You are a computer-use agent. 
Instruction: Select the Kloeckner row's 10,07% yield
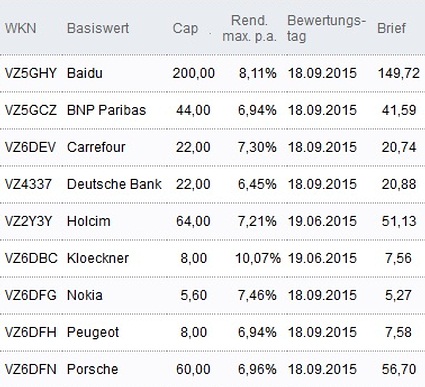pyautogui.click(x=258, y=258)
